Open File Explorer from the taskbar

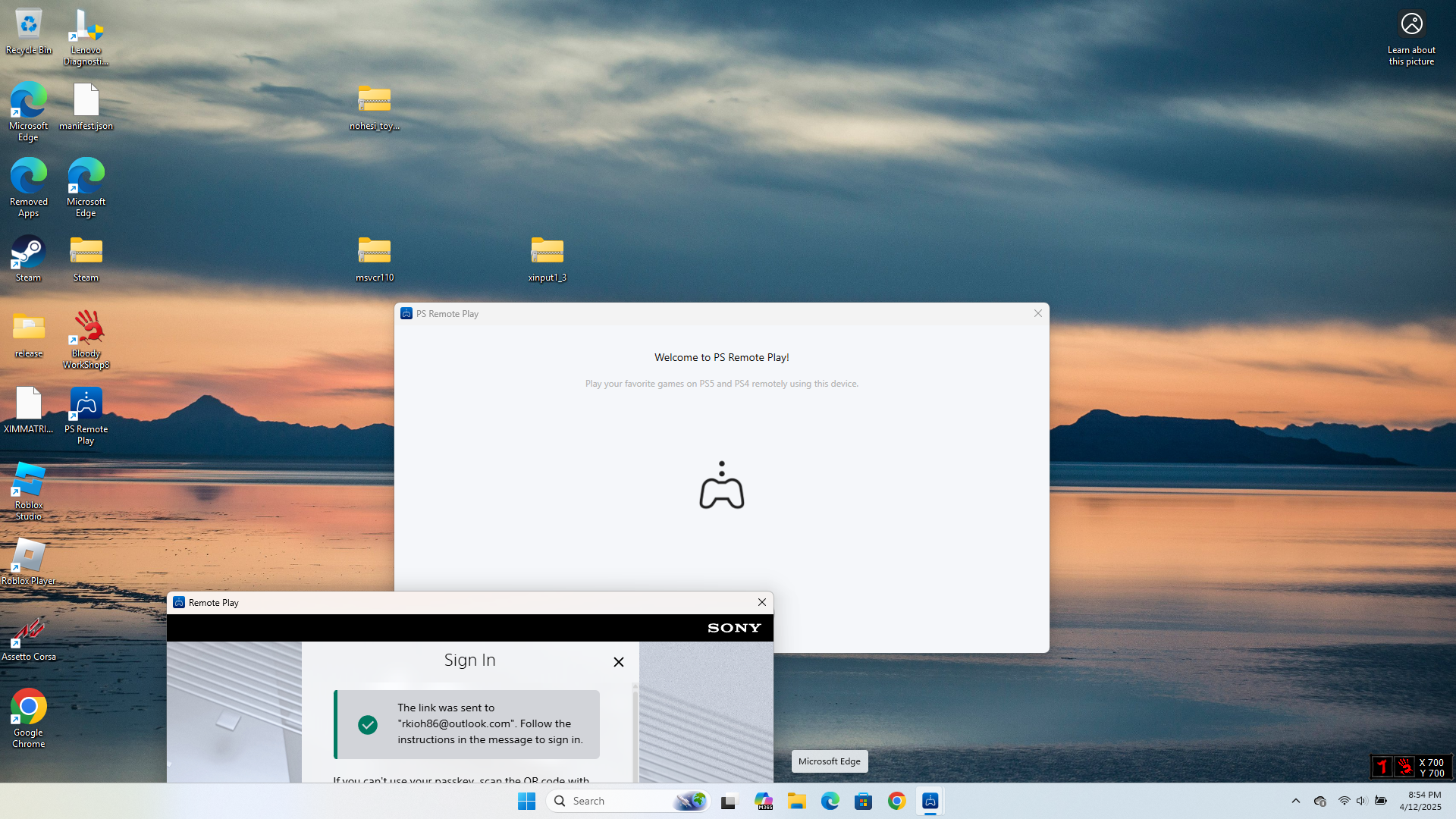(797, 801)
